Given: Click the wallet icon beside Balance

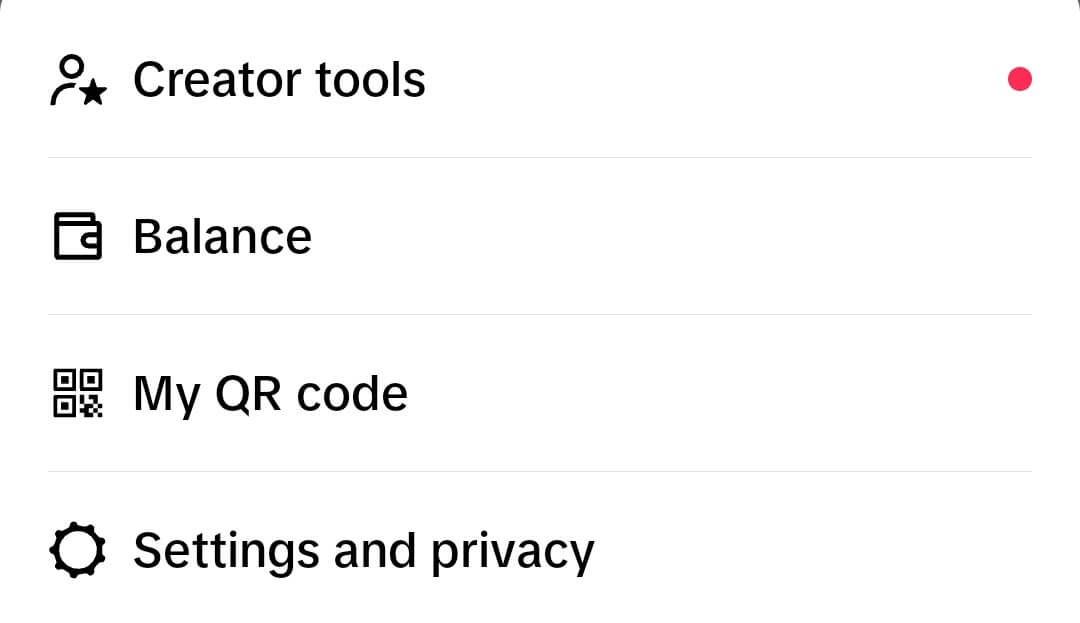Looking at the screenshot, I should (78, 236).
